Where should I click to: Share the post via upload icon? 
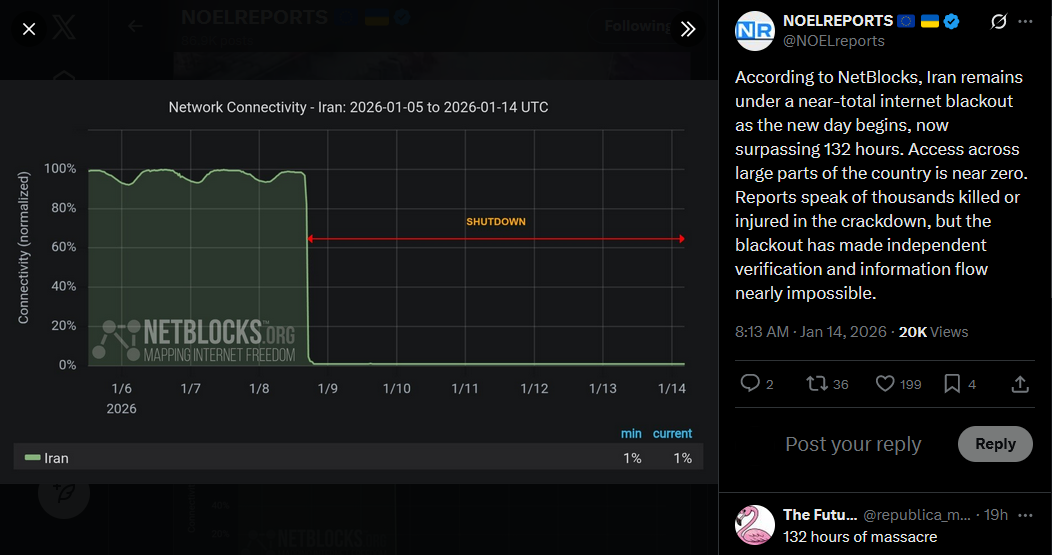pyautogui.click(x=1020, y=383)
